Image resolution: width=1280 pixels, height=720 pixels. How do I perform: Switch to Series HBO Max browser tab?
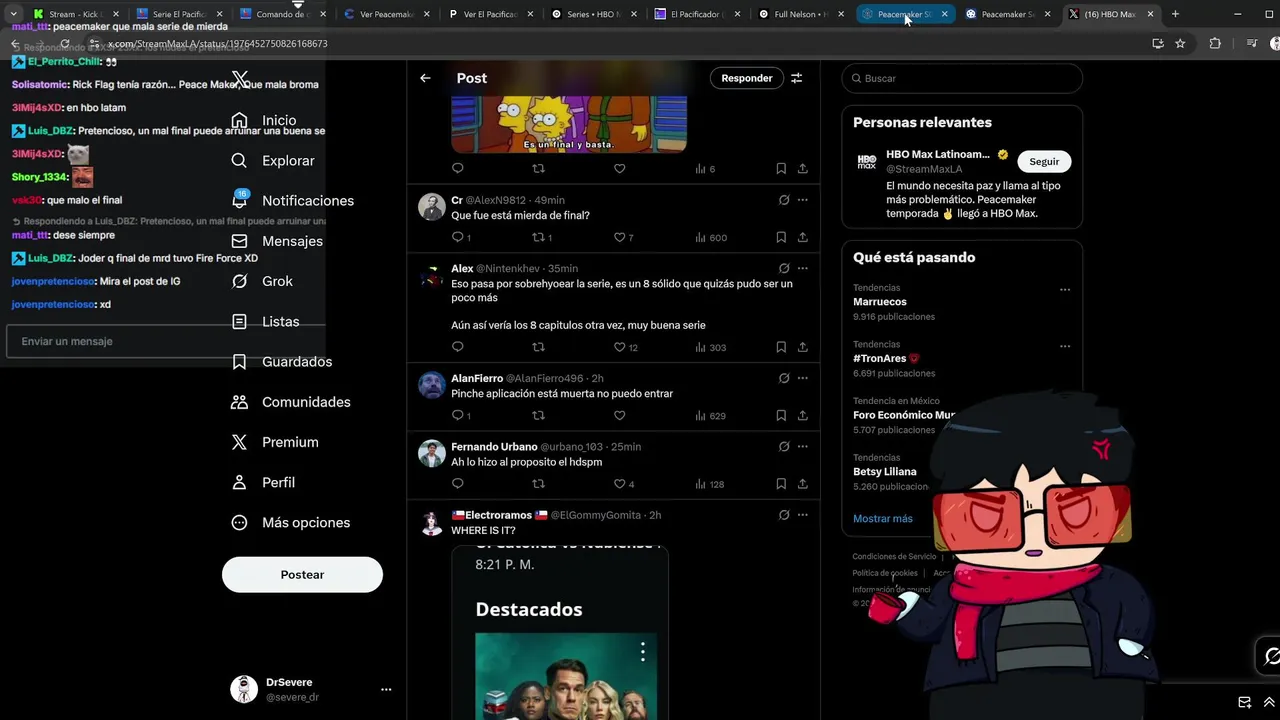tap(595, 14)
